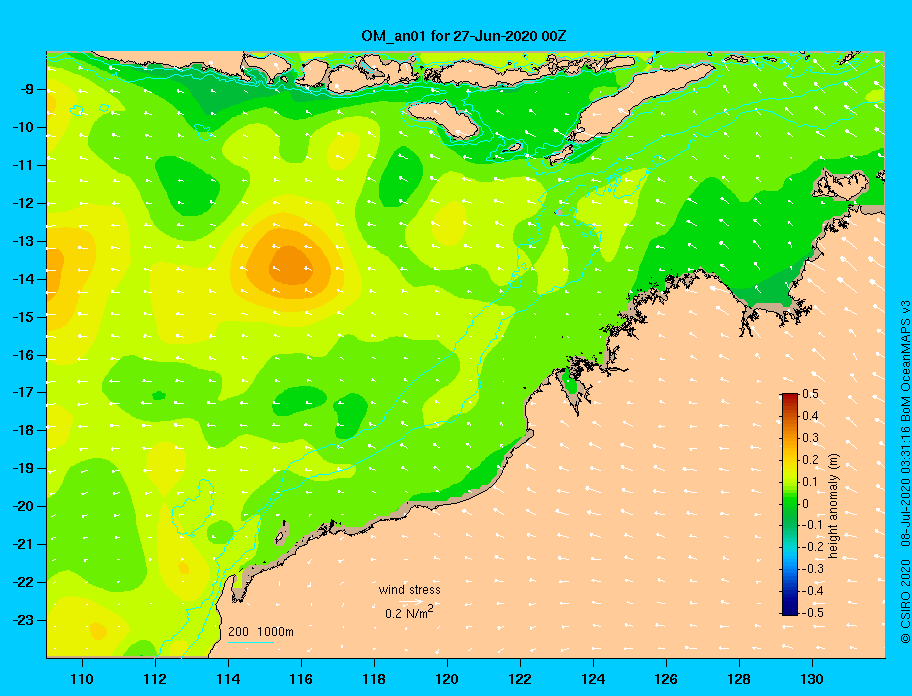Click the '200 1000m' bathymetry legend text
912x696 pixels.
(x=261, y=632)
